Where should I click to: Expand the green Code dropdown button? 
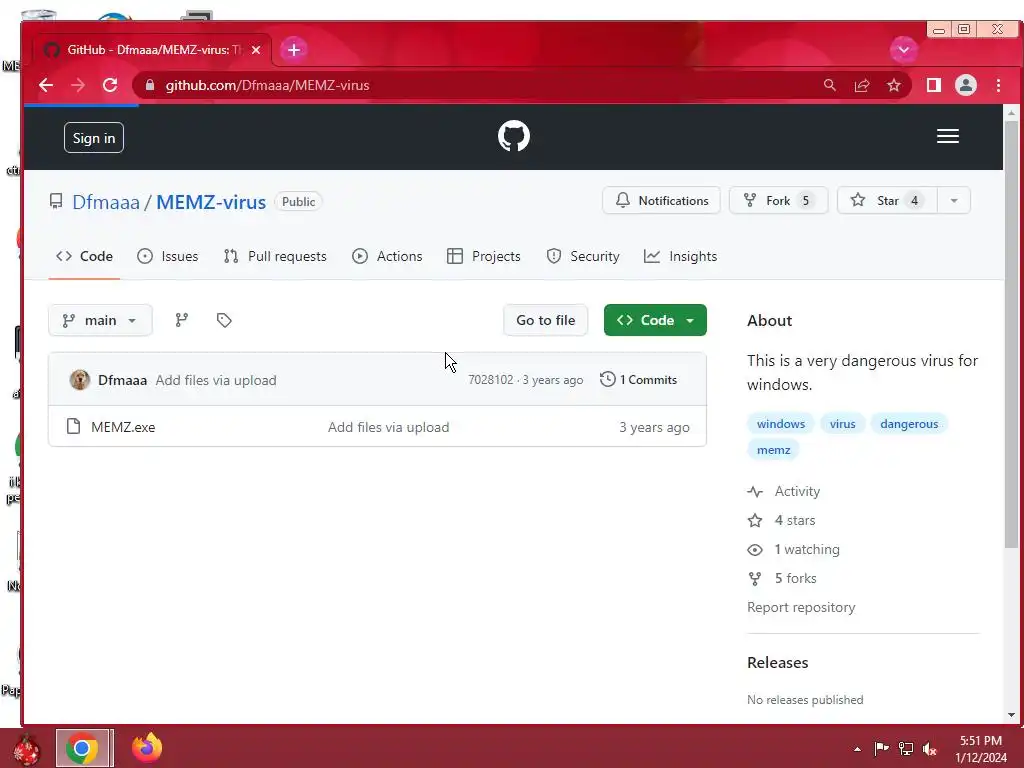coord(655,320)
